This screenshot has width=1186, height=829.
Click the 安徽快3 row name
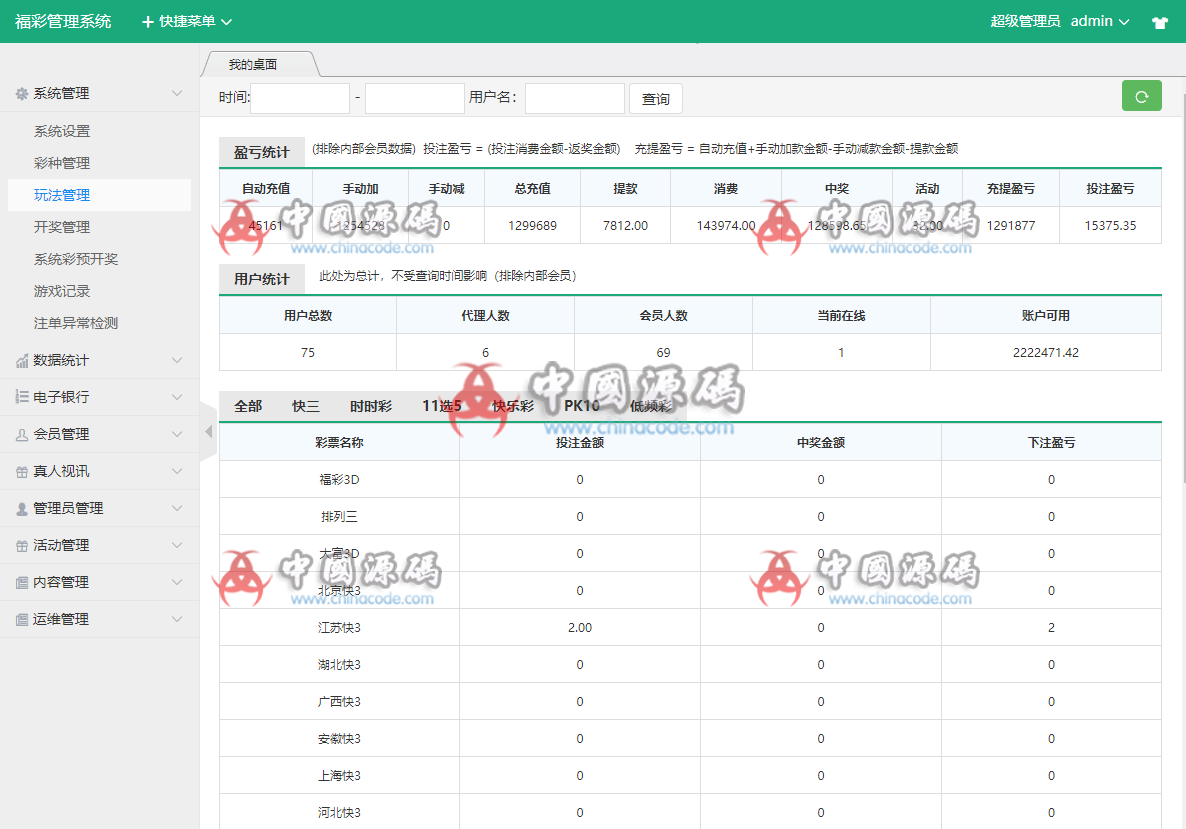pyautogui.click(x=339, y=739)
